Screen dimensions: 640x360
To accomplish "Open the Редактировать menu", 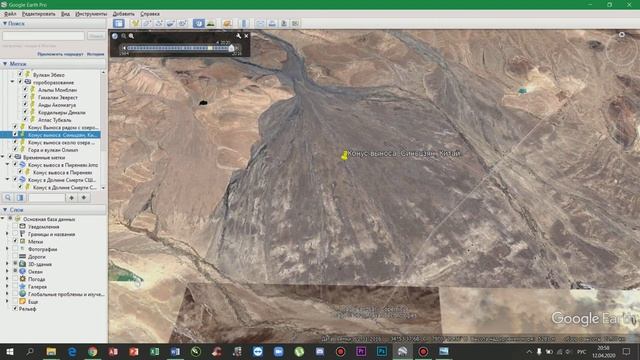I will click(39, 14).
